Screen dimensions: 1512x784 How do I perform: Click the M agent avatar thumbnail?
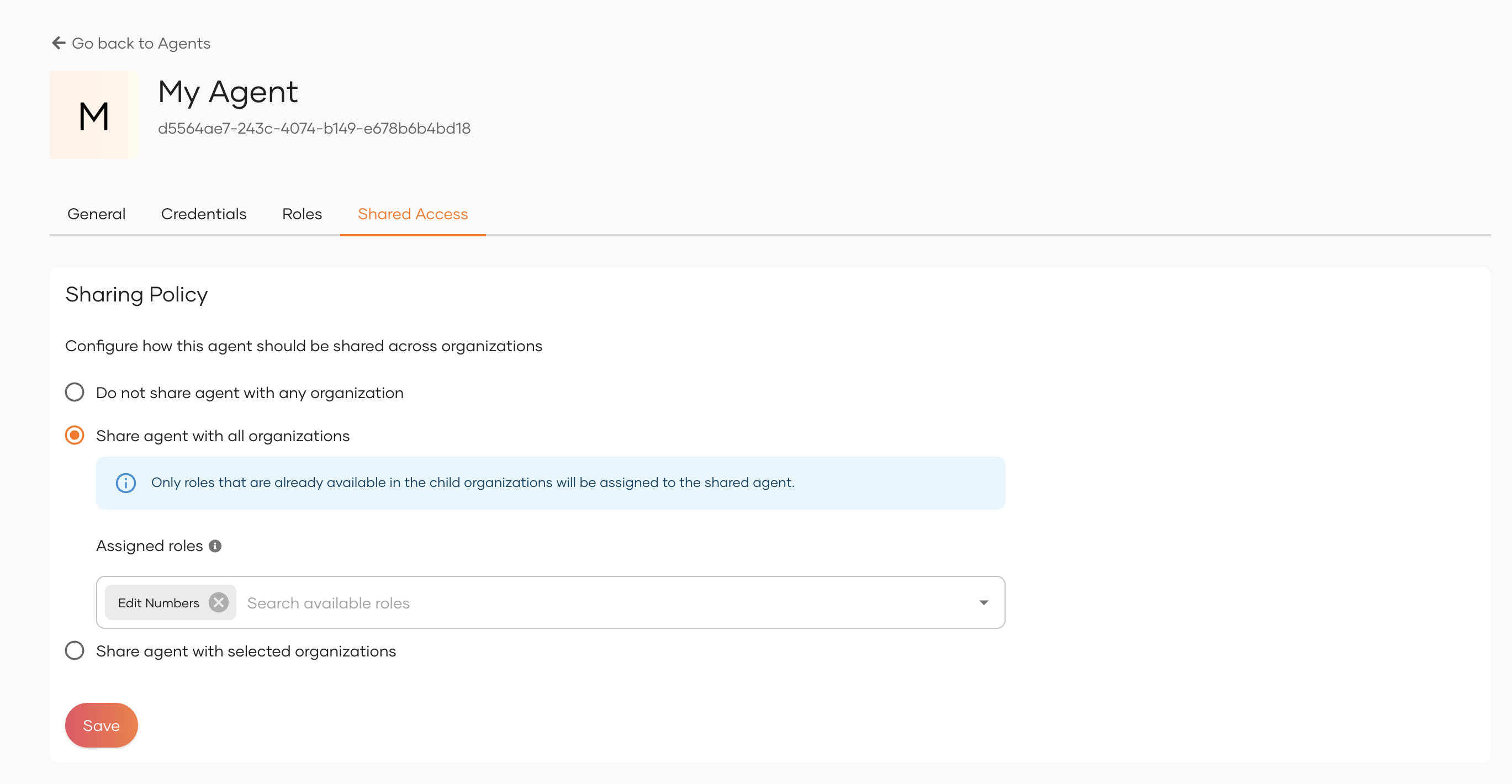[x=94, y=115]
